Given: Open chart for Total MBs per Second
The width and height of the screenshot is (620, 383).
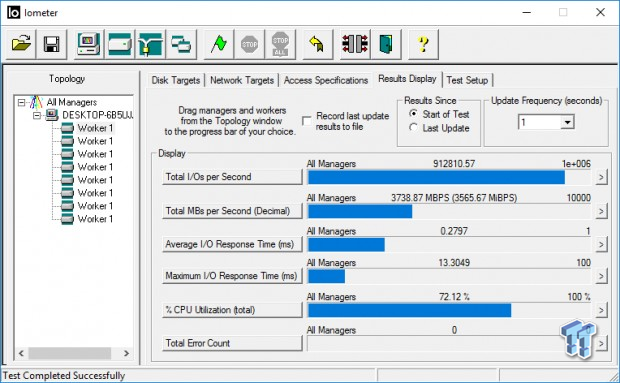Looking at the screenshot, I should 601,211.
